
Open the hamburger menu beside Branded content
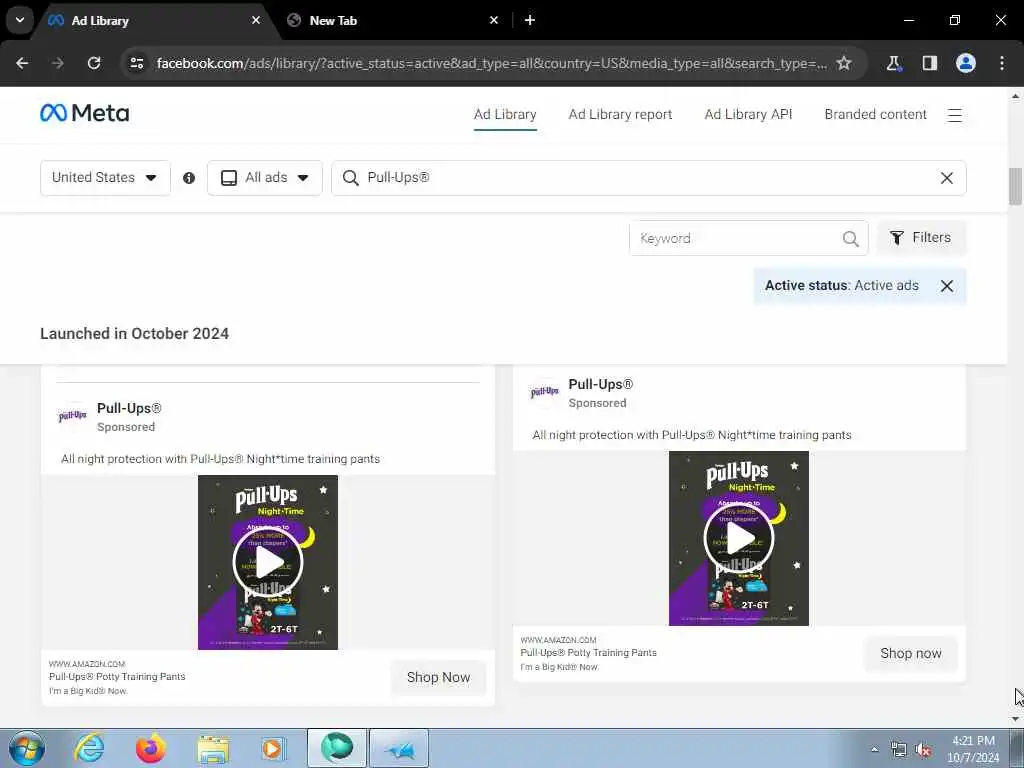955,116
